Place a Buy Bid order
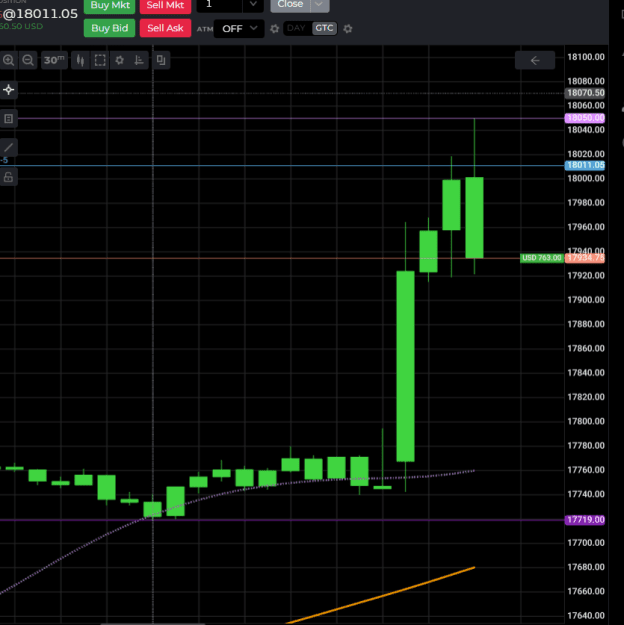Screen dimensions: 624x625 (110, 28)
